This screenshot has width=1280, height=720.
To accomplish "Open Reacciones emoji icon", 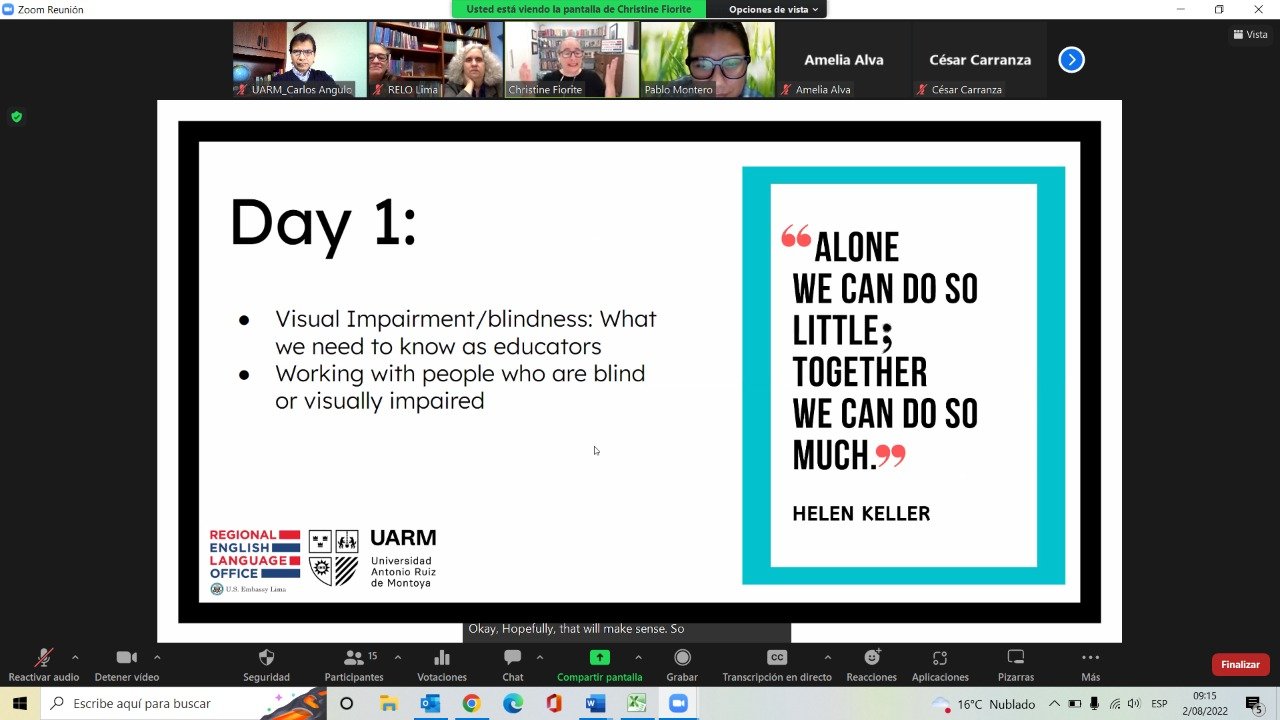I will [x=871, y=658].
